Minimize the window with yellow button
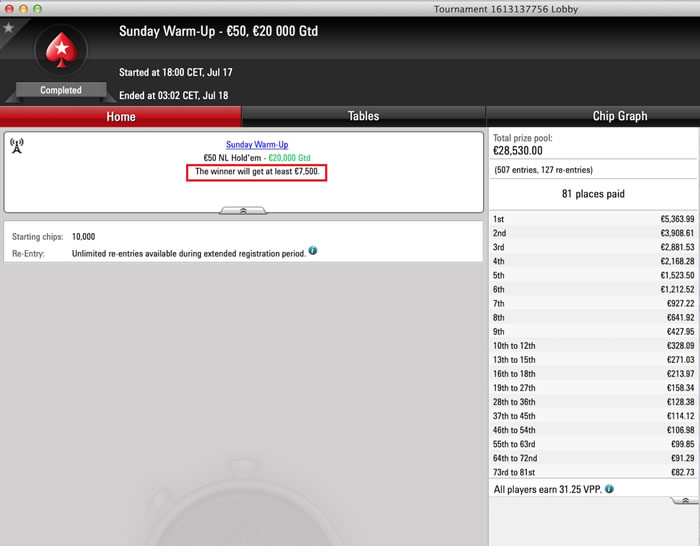This screenshot has width=700, height=546. [25, 8]
